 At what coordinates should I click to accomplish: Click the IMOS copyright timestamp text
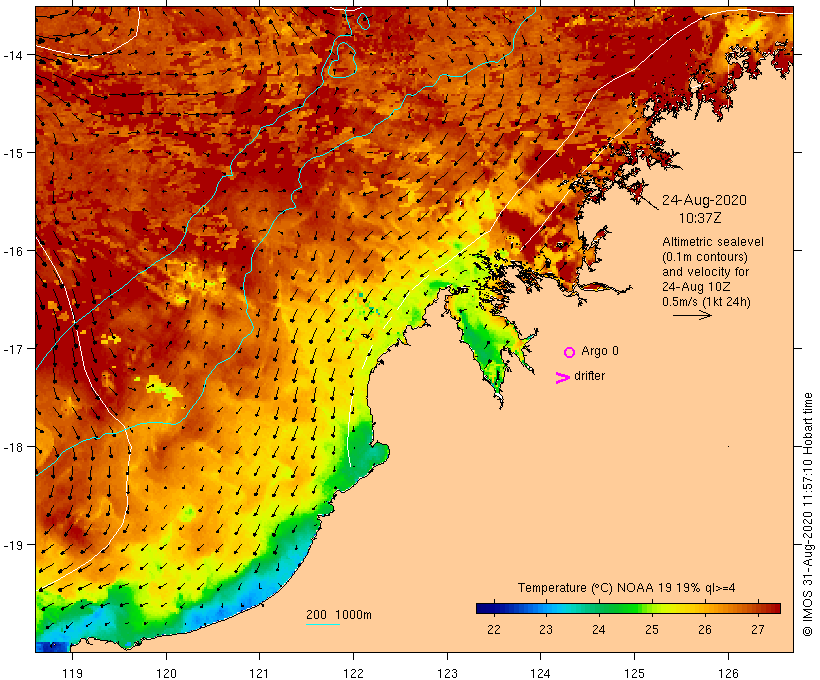[x=808, y=514]
